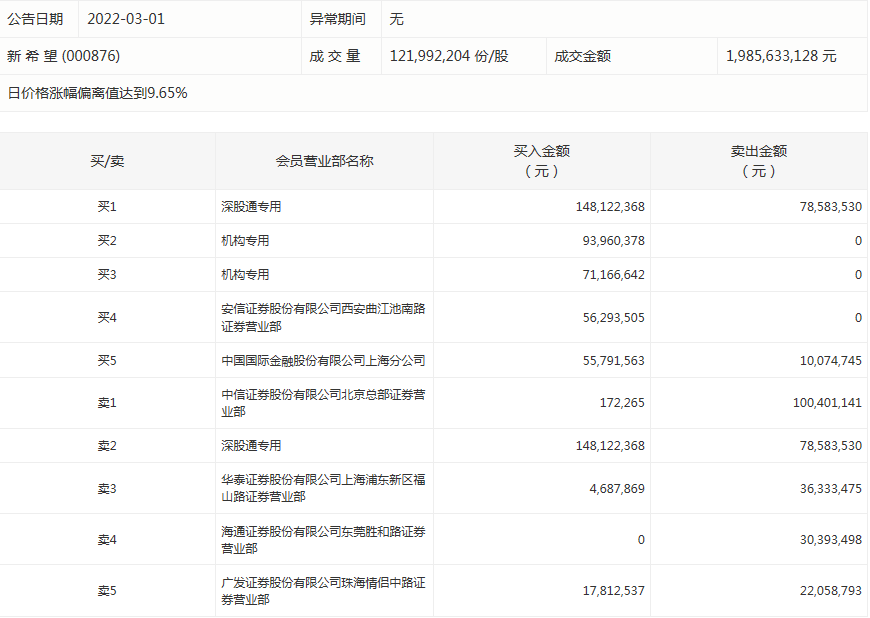
Task: Select the 卖1 row label
Action: click(107, 403)
